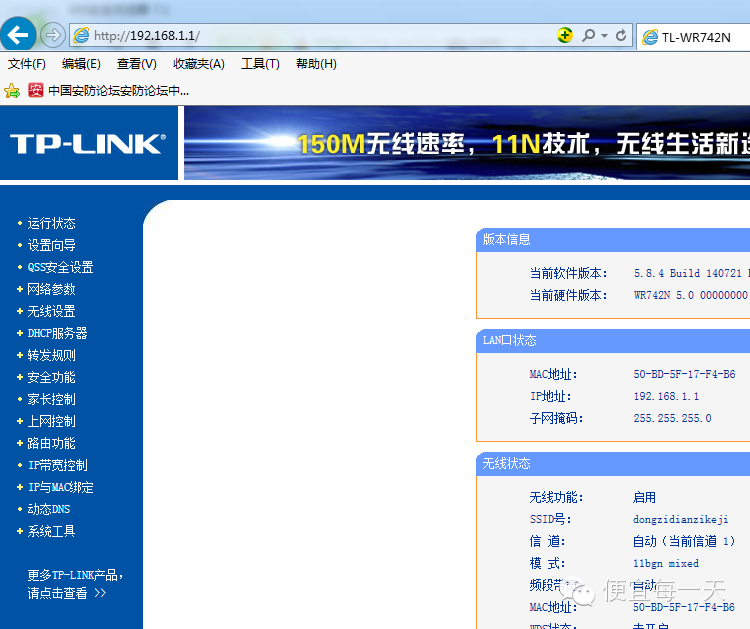Open the 工具(T) menu
The height and width of the screenshot is (629, 750).
(x=260, y=64)
